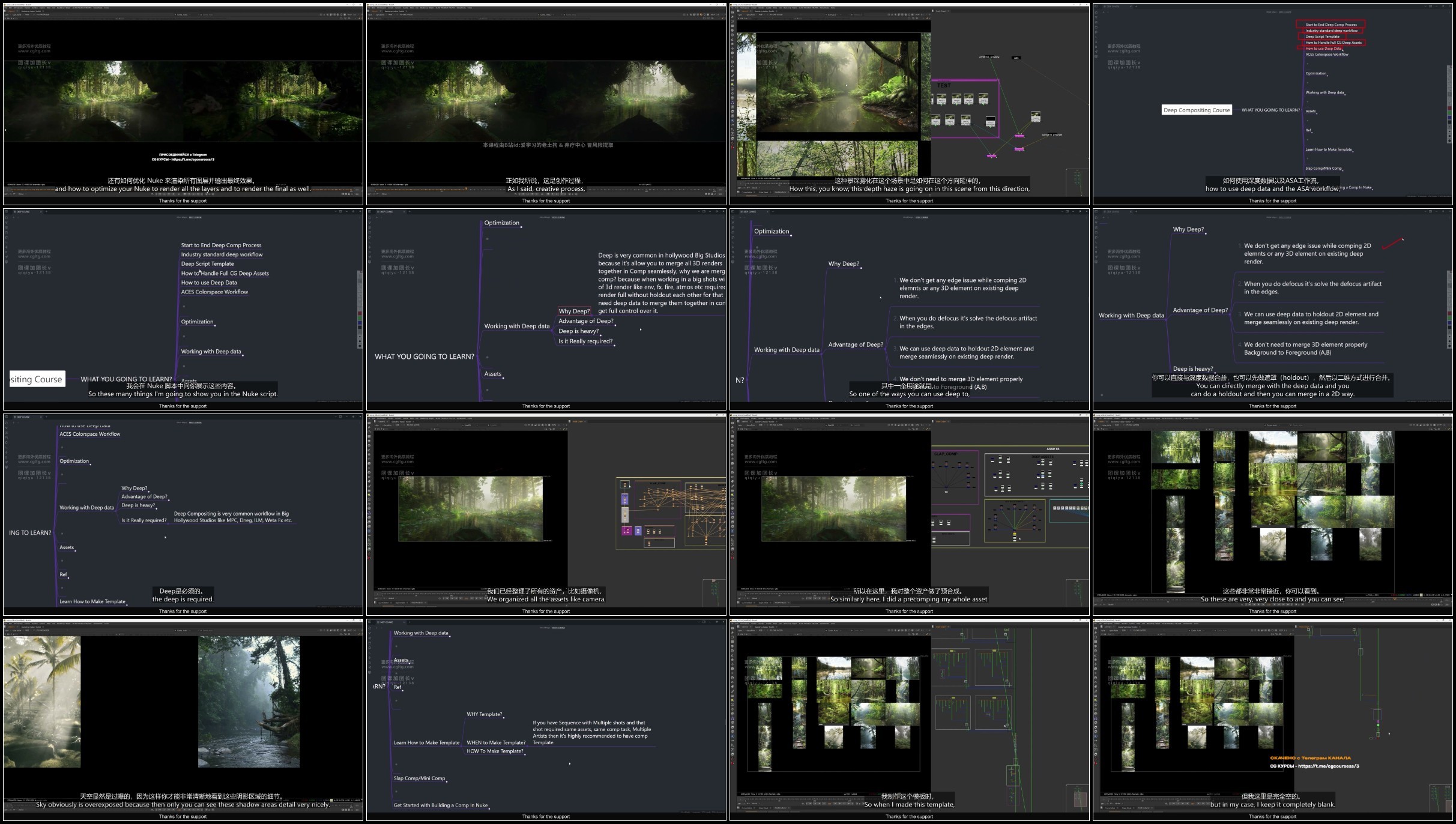Select the 'TEST' backdrop label in node graph
Screen dimensions: 1456x824
pos(944,86)
